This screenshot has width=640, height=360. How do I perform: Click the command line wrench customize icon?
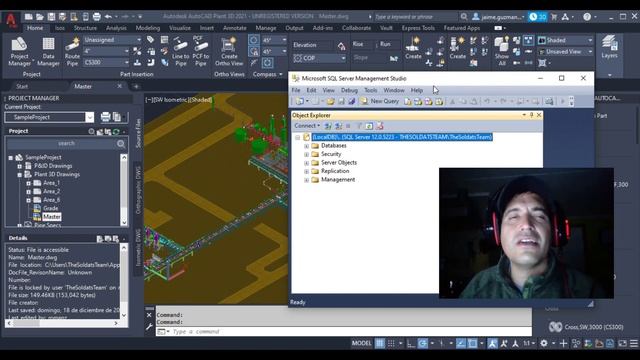149,327
